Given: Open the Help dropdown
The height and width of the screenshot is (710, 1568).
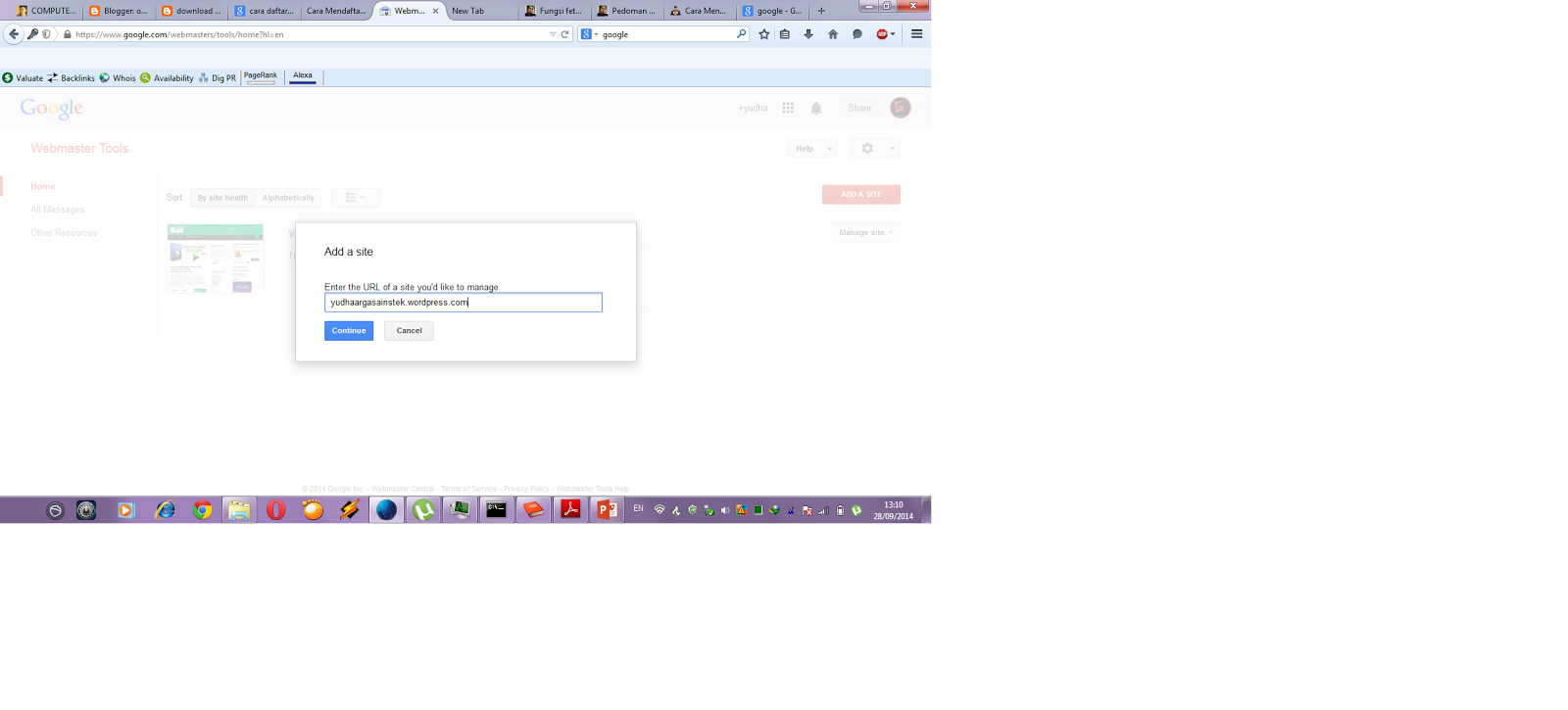Looking at the screenshot, I should click(x=812, y=149).
